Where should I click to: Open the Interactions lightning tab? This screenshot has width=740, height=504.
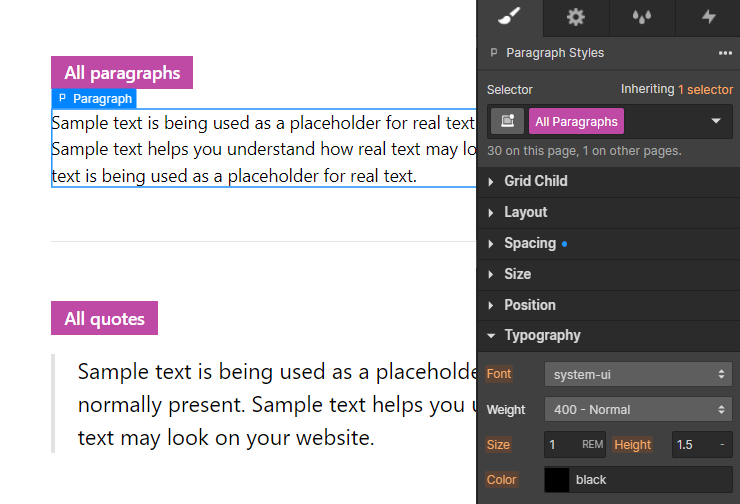pyautogui.click(x=708, y=17)
